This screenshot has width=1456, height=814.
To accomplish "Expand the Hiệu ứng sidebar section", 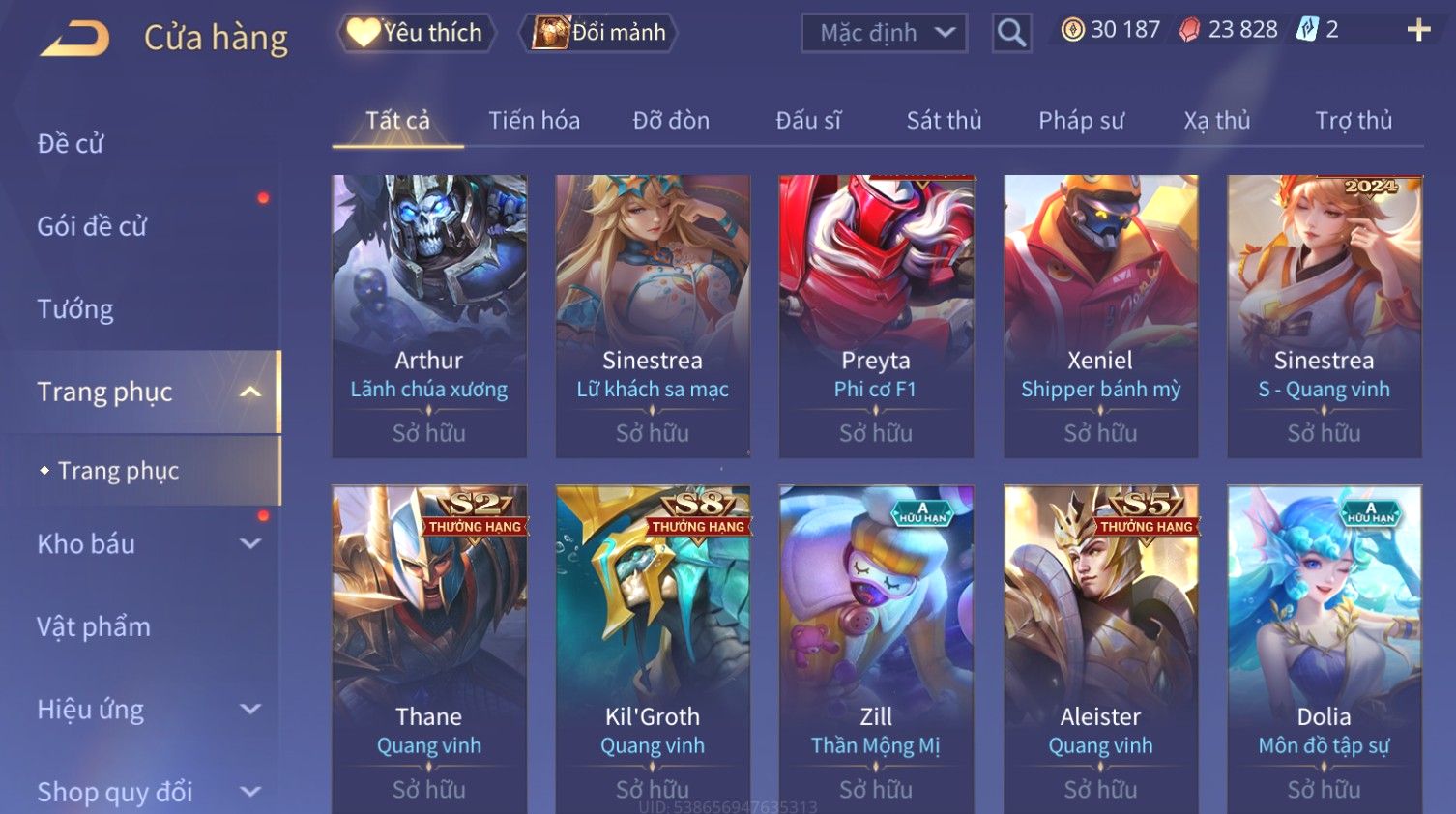I will (x=250, y=710).
